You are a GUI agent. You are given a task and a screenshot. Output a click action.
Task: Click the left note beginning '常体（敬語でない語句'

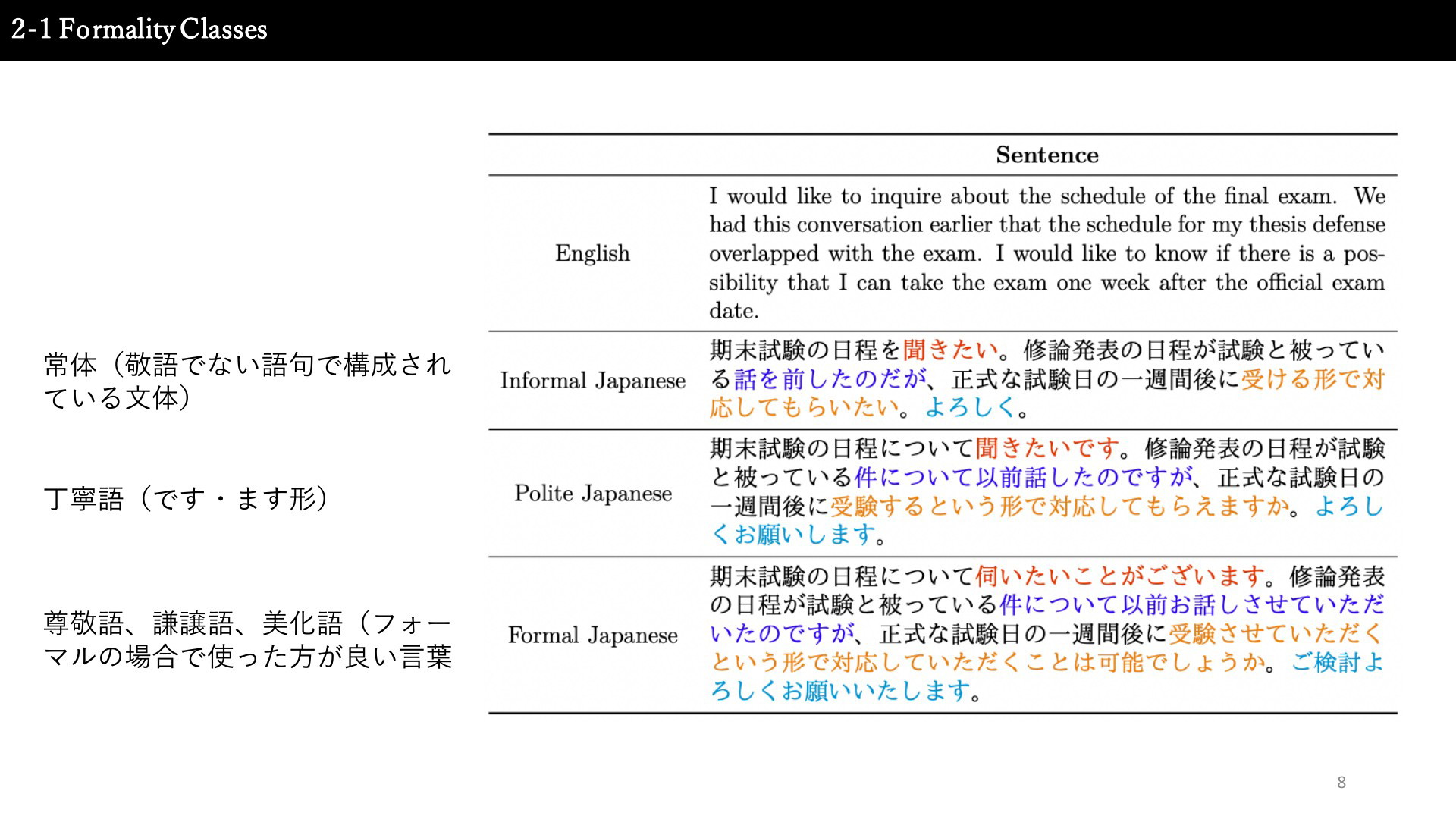pos(247,381)
